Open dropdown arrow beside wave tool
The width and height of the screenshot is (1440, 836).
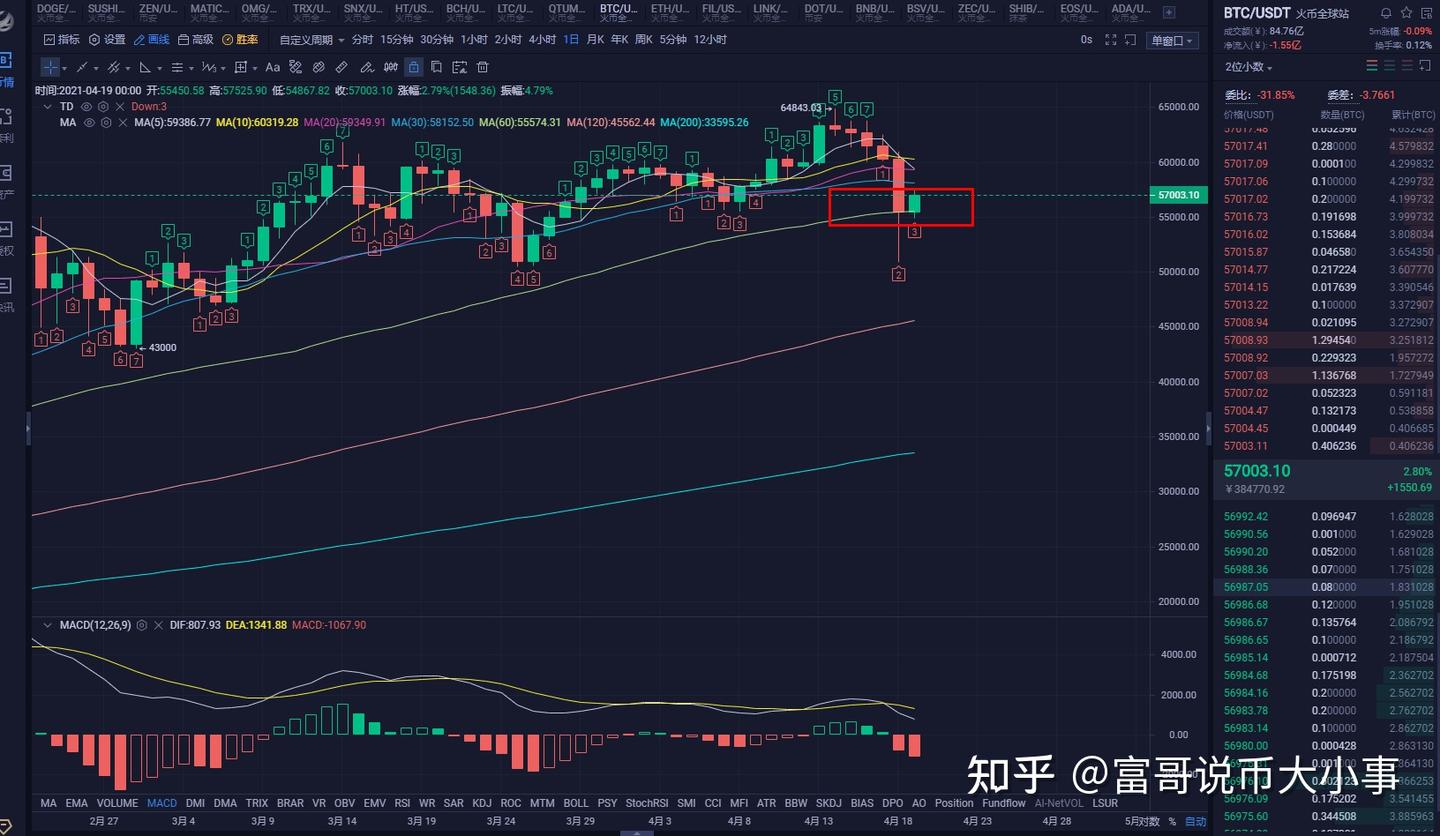[222, 68]
